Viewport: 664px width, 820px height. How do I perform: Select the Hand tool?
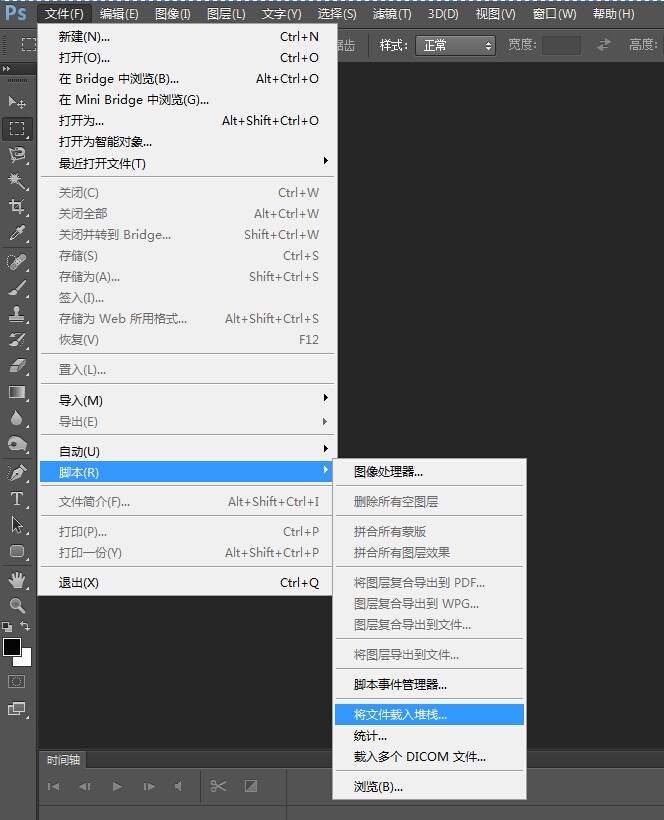[17, 580]
